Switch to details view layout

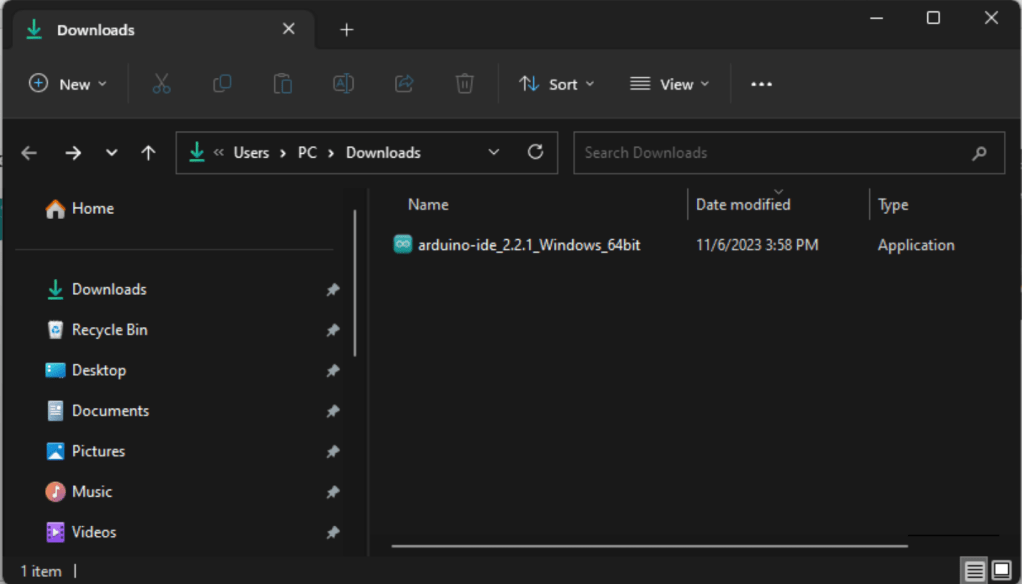coord(974,571)
